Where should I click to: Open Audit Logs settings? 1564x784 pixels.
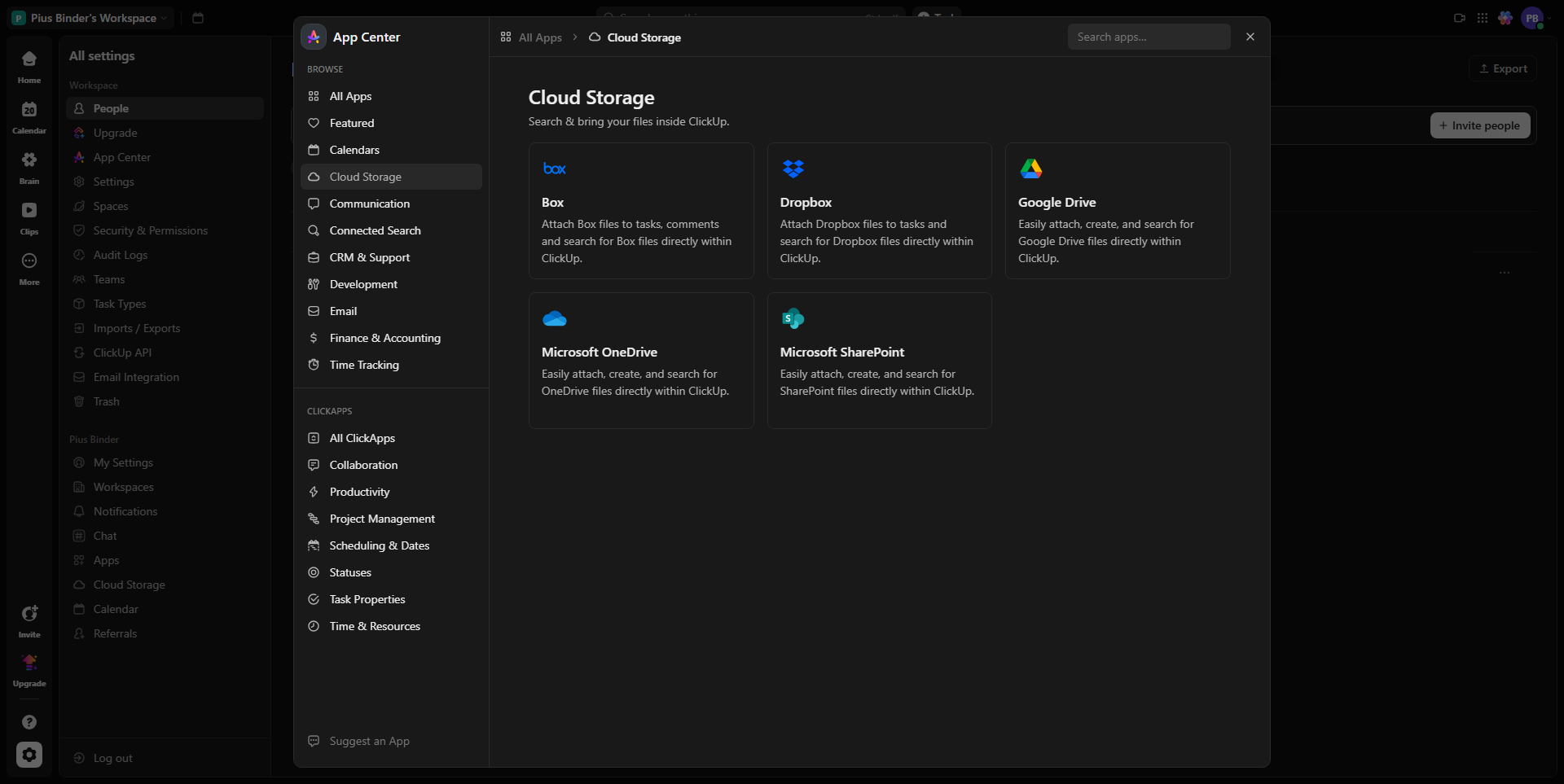[166, 255]
